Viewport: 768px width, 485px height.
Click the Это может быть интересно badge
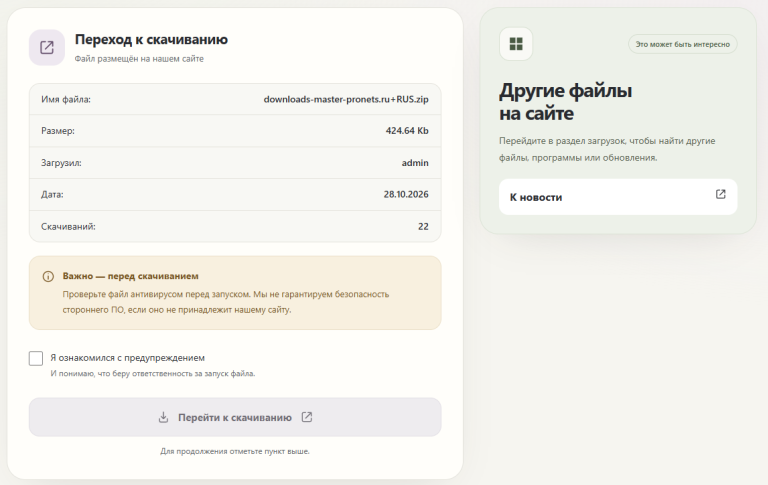tap(682, 44)
